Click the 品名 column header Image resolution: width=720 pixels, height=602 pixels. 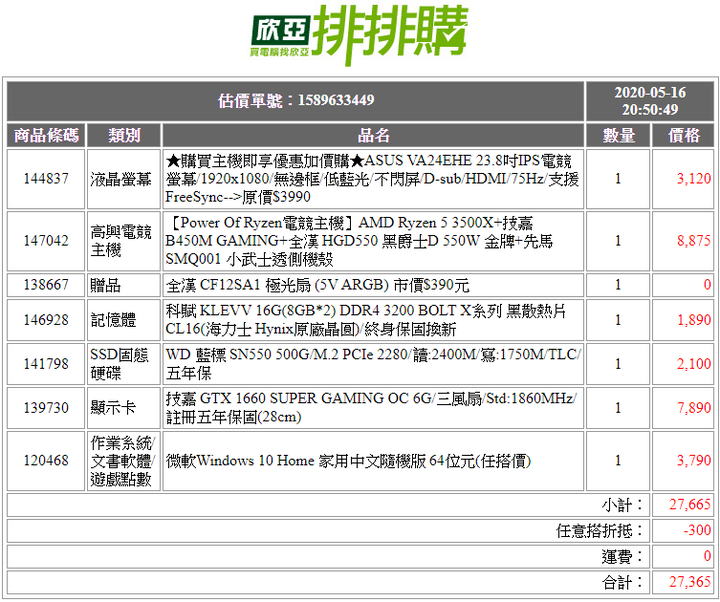point(373,135)
